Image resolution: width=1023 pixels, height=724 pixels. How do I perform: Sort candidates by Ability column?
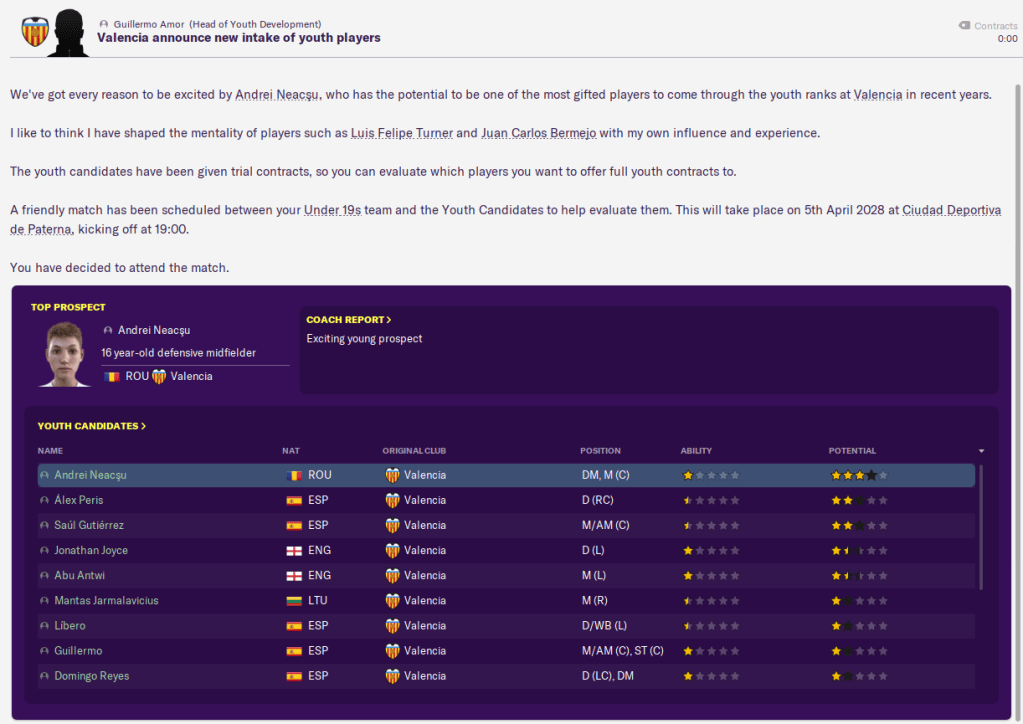click(696, 451)
